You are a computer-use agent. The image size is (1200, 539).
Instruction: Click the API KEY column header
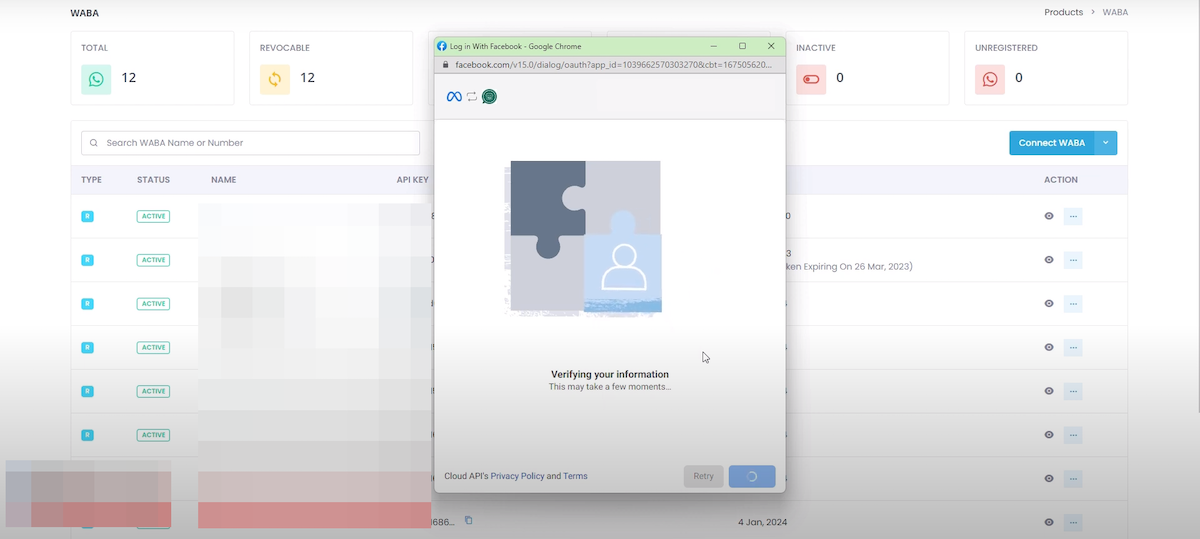point(413,180)
